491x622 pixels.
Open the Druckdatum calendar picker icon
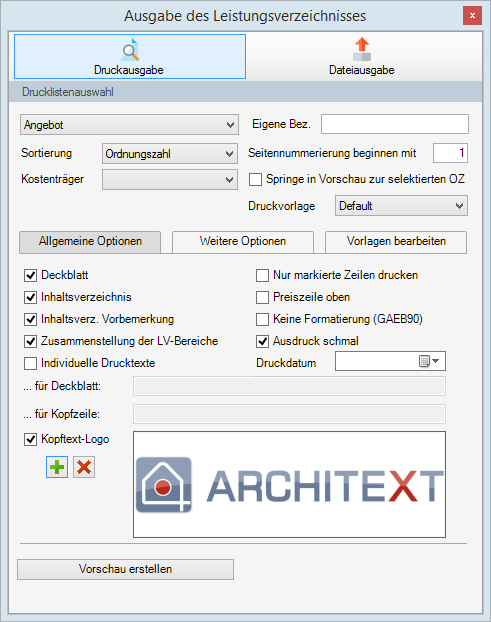click(429, 361)
